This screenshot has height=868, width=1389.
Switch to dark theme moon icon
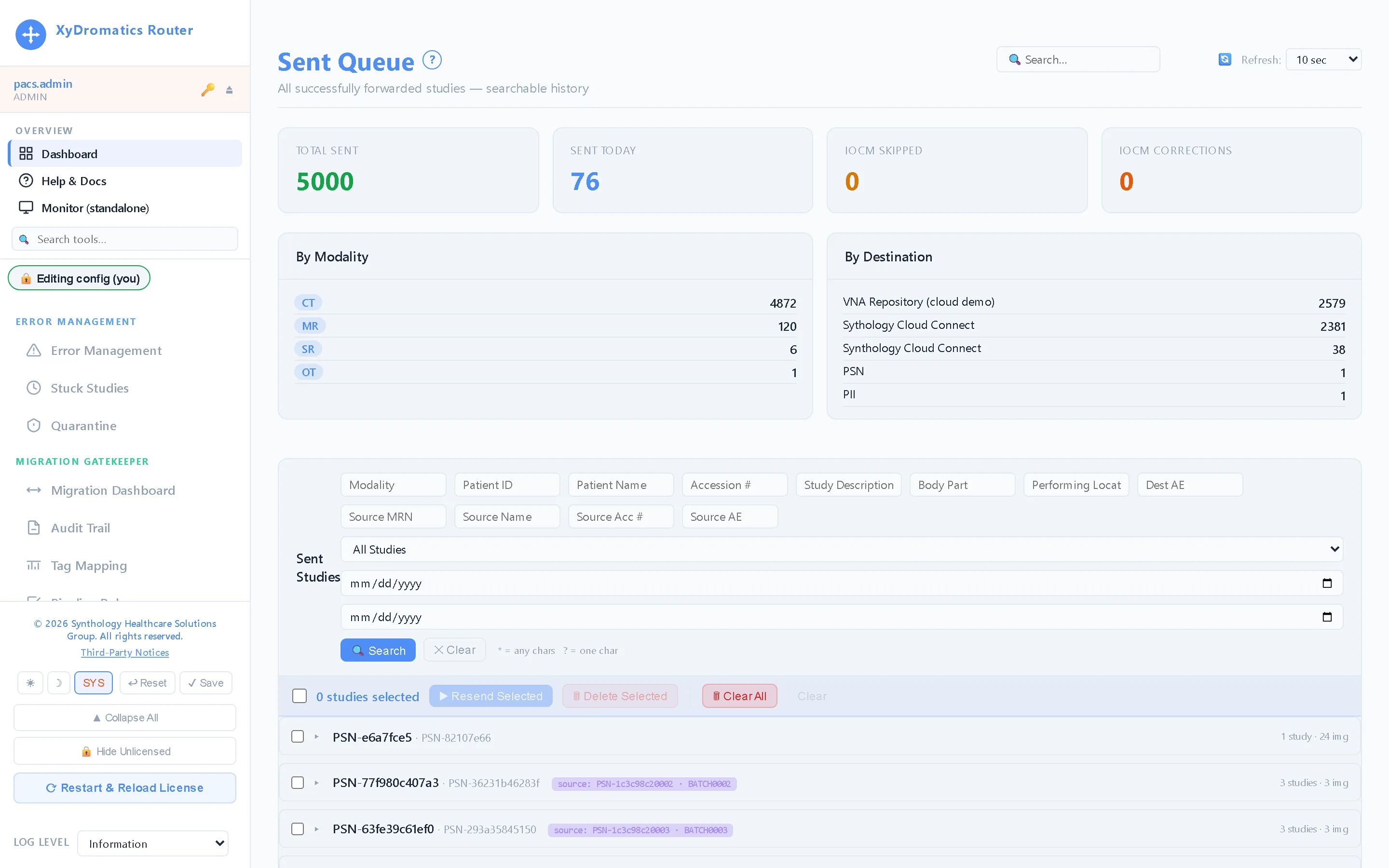pos(58,682)
